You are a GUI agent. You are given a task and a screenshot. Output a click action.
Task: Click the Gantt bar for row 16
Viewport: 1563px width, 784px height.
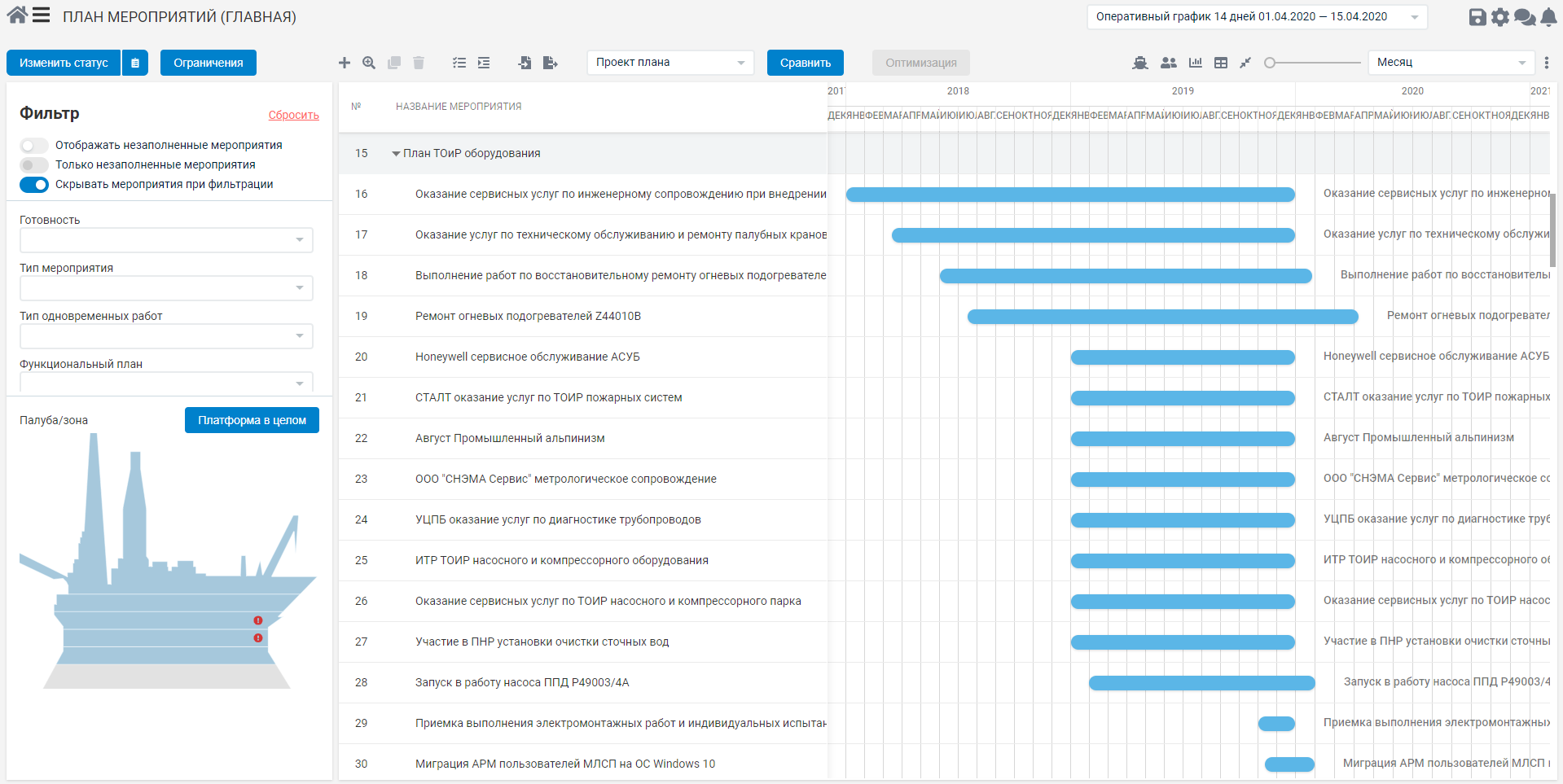pos(1070,195)
